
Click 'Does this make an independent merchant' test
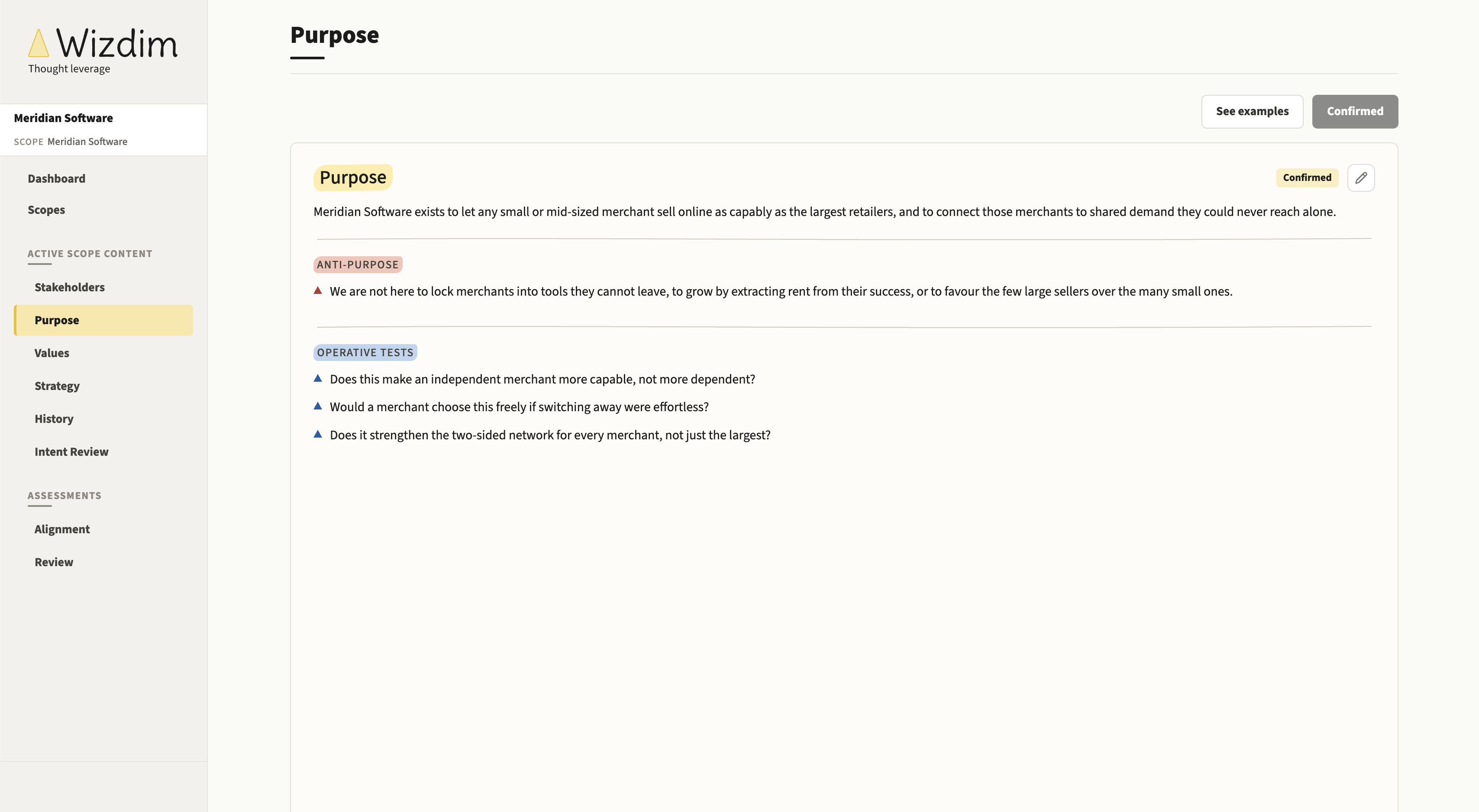[542, 379]
